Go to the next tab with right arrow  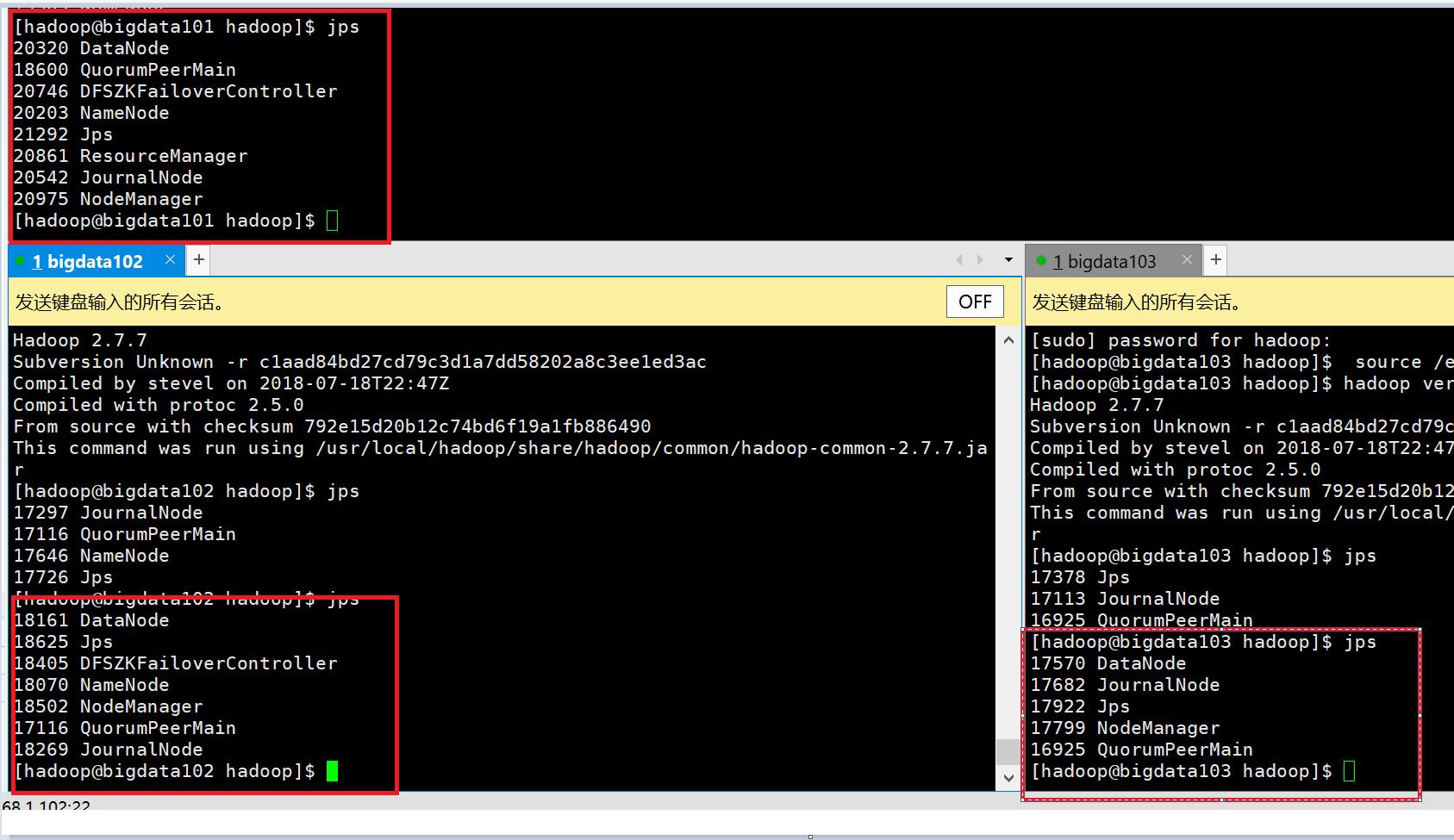(x=980, y=259)
